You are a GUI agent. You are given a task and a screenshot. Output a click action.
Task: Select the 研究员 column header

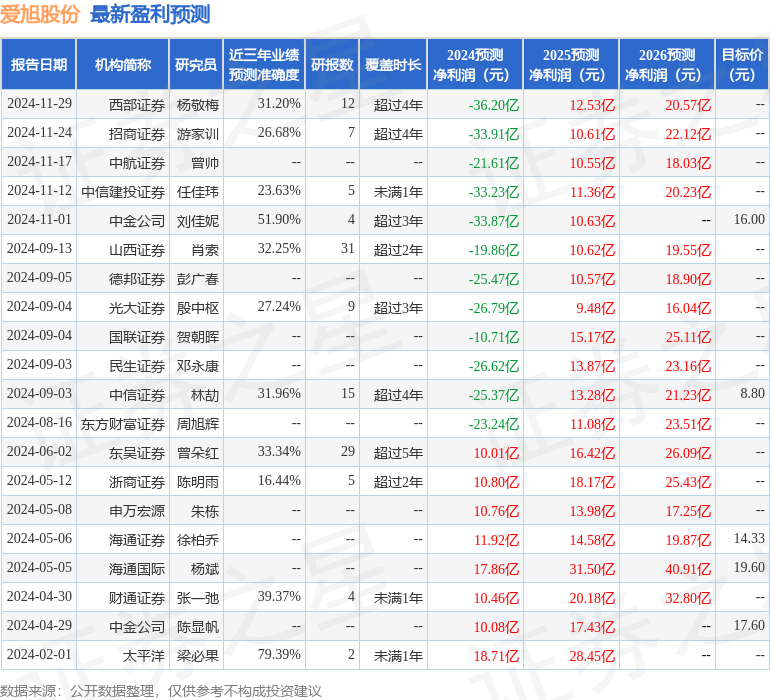point(196,65)
